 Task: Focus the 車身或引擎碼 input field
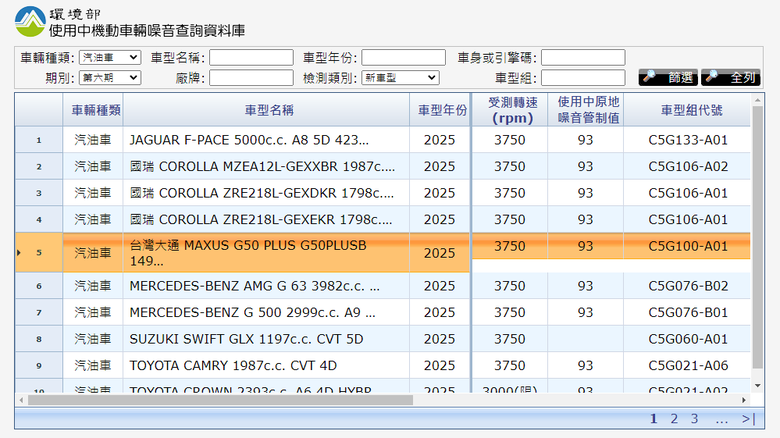583,58
